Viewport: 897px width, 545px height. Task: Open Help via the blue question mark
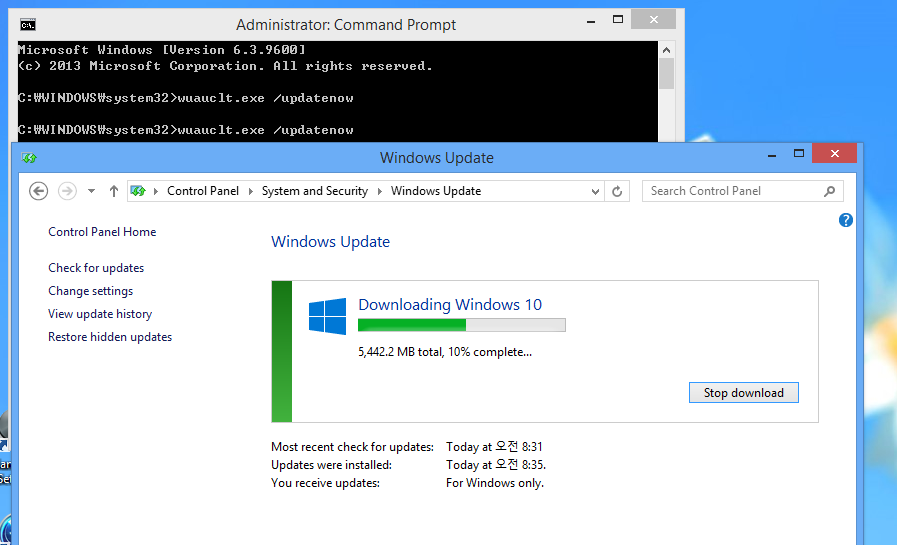pyautogui.click(x=846, y=220)
